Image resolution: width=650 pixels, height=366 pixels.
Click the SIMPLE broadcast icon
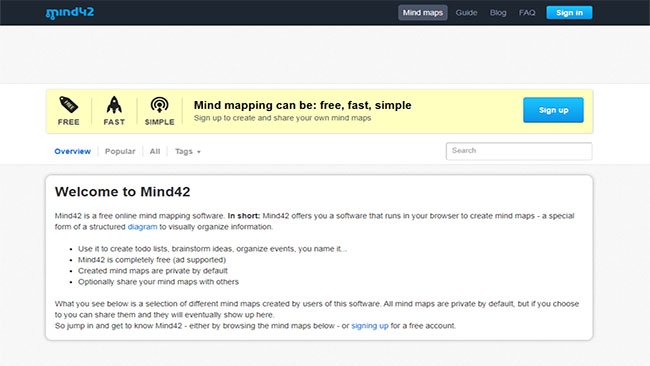(x=160, y=105)
